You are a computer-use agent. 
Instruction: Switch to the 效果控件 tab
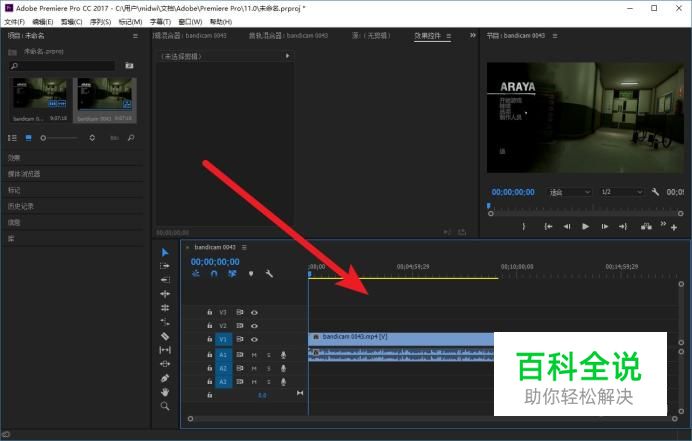428,36
